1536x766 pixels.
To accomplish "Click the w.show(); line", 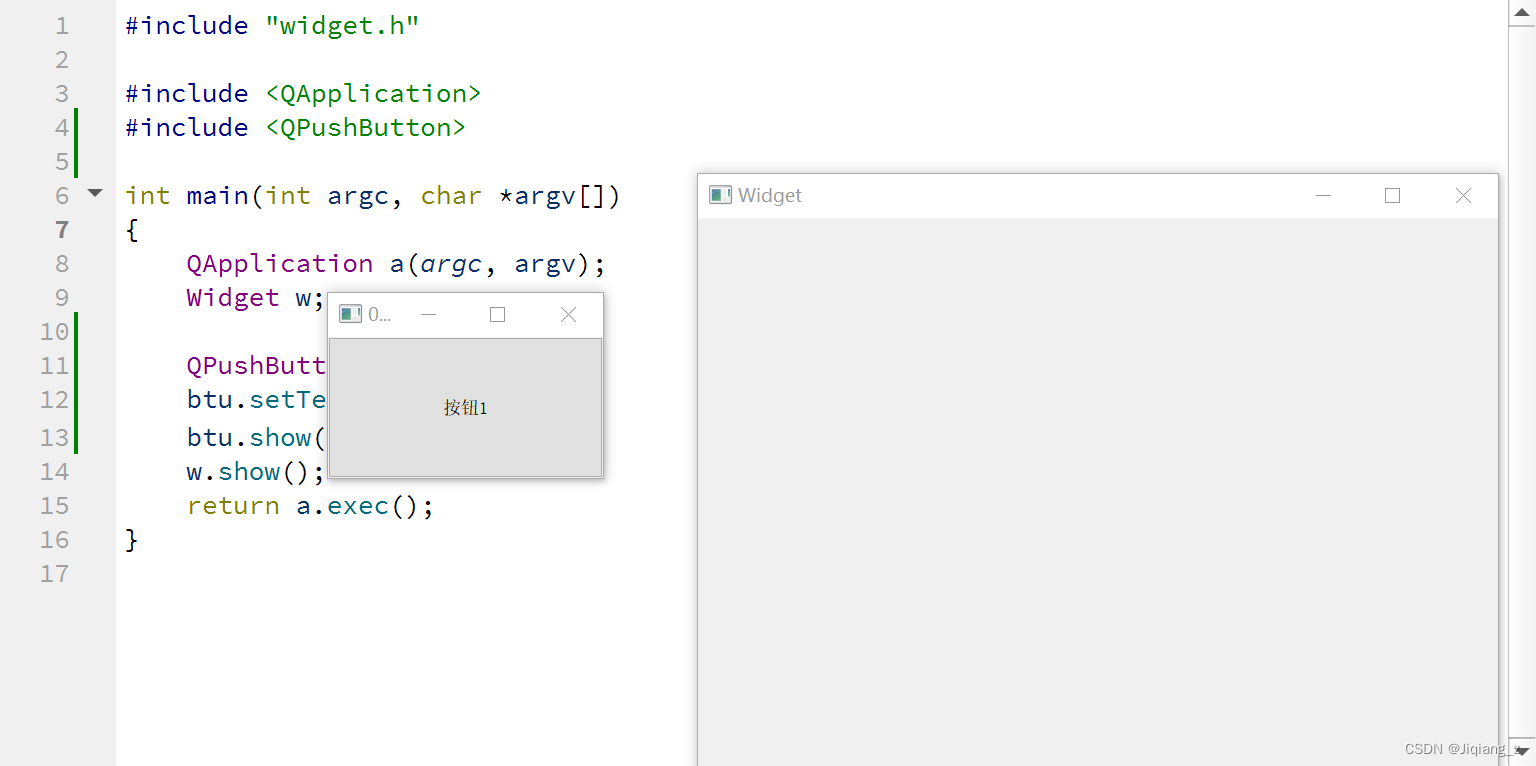I will pyautogui.click(x=256, y=471).
